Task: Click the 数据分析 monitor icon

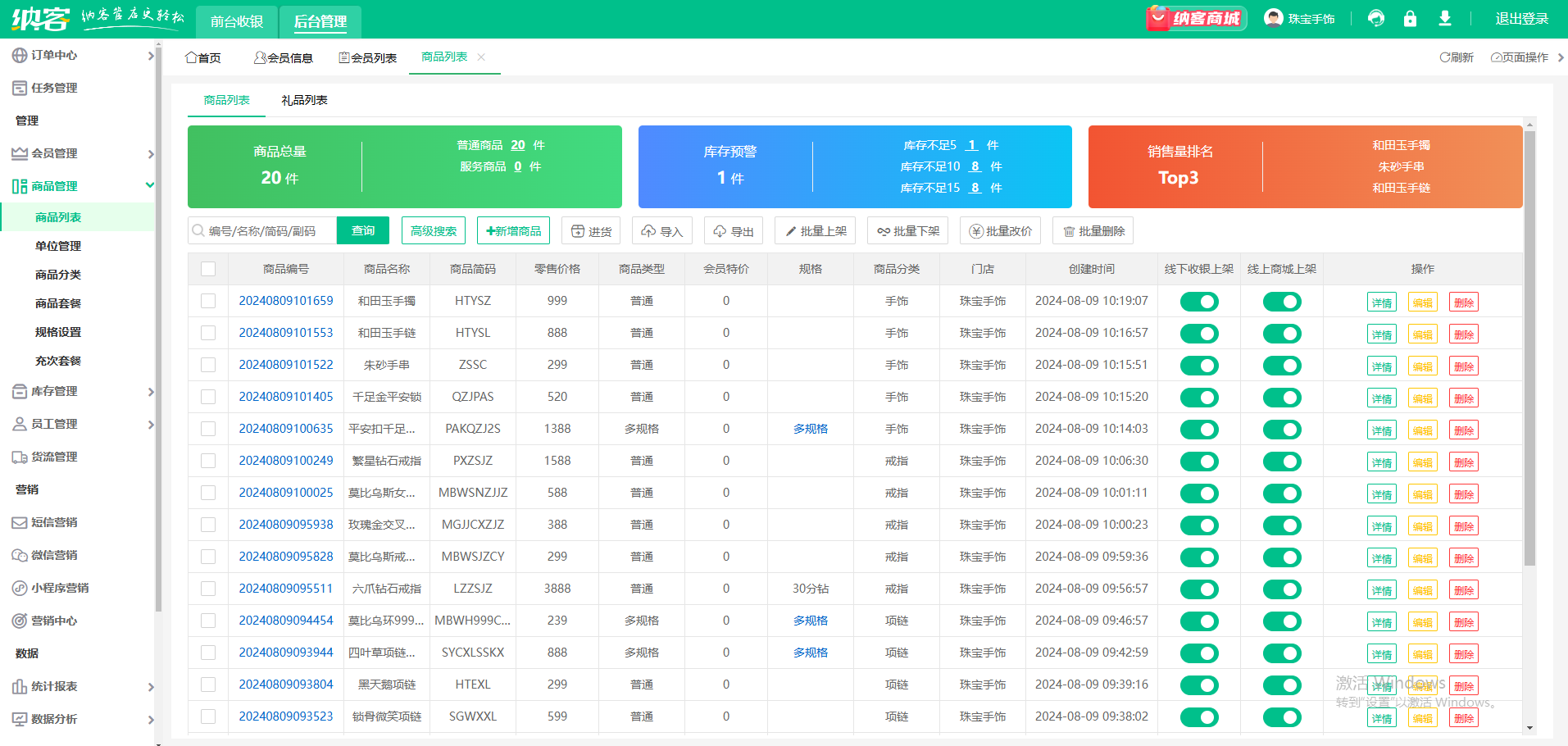Action: point(20,719)
